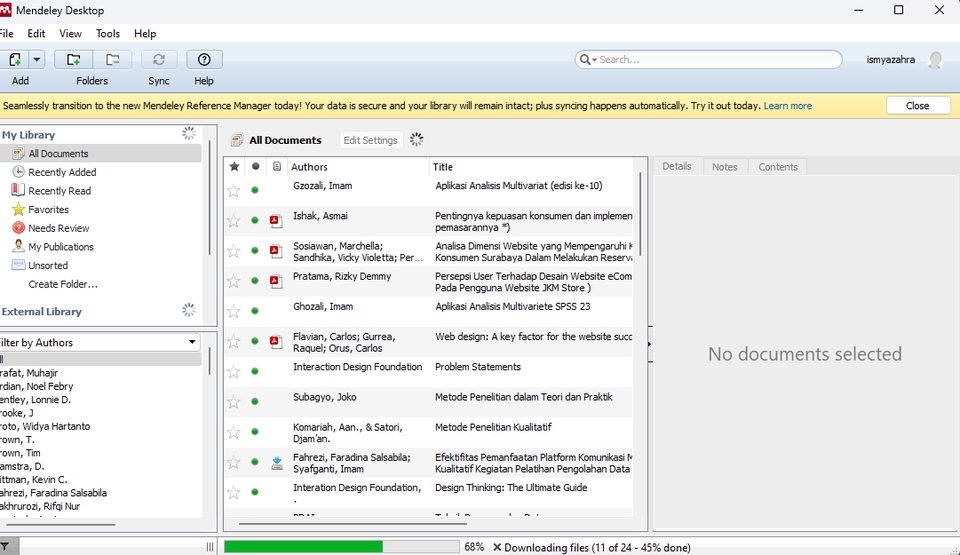
Task: Open the Unsorted folder
Action: [x=48, y=265]
